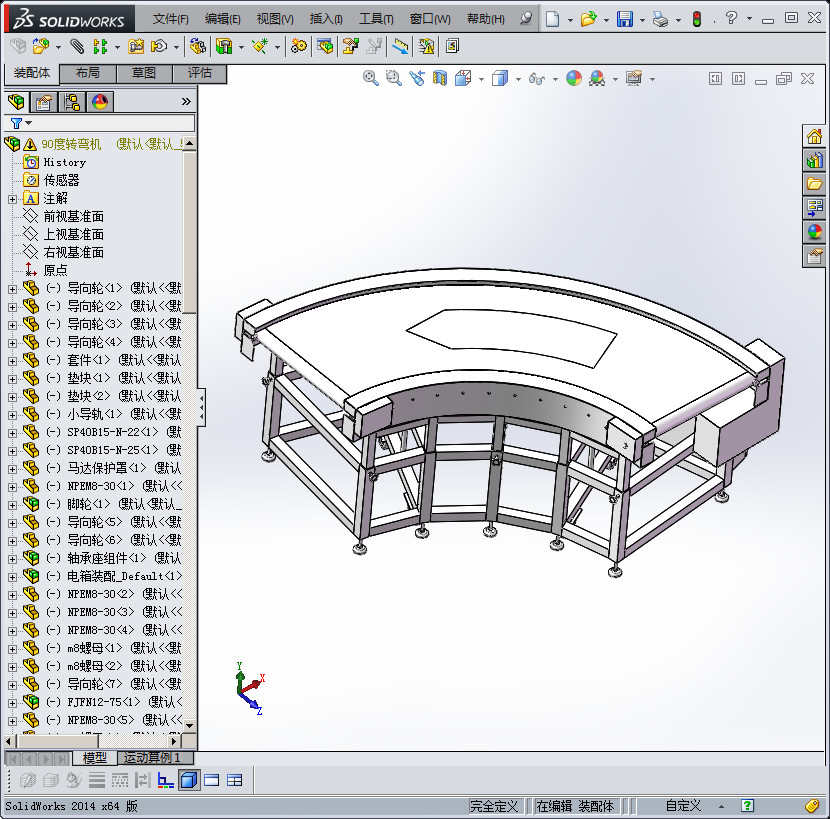Viewport: 830px width, 819px height.
Task: Click the New Motion Study icon
Action: 299,47
